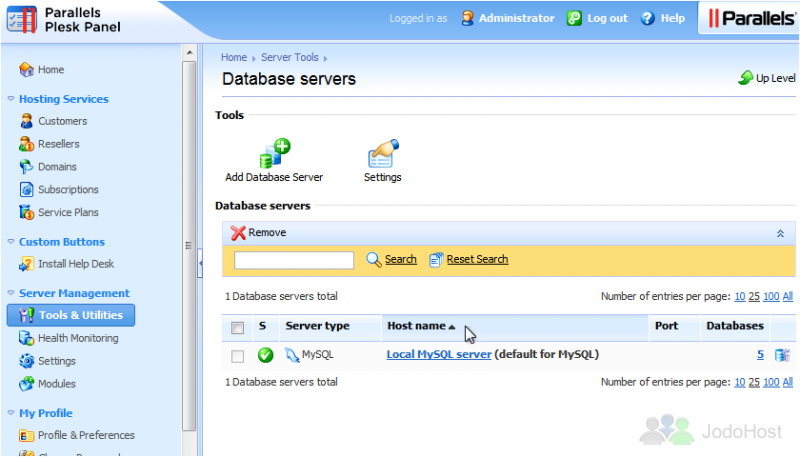Go to Home breadcrumb link
The width and height of the screenshot is (800, 457).
click(x=234, y=57)
